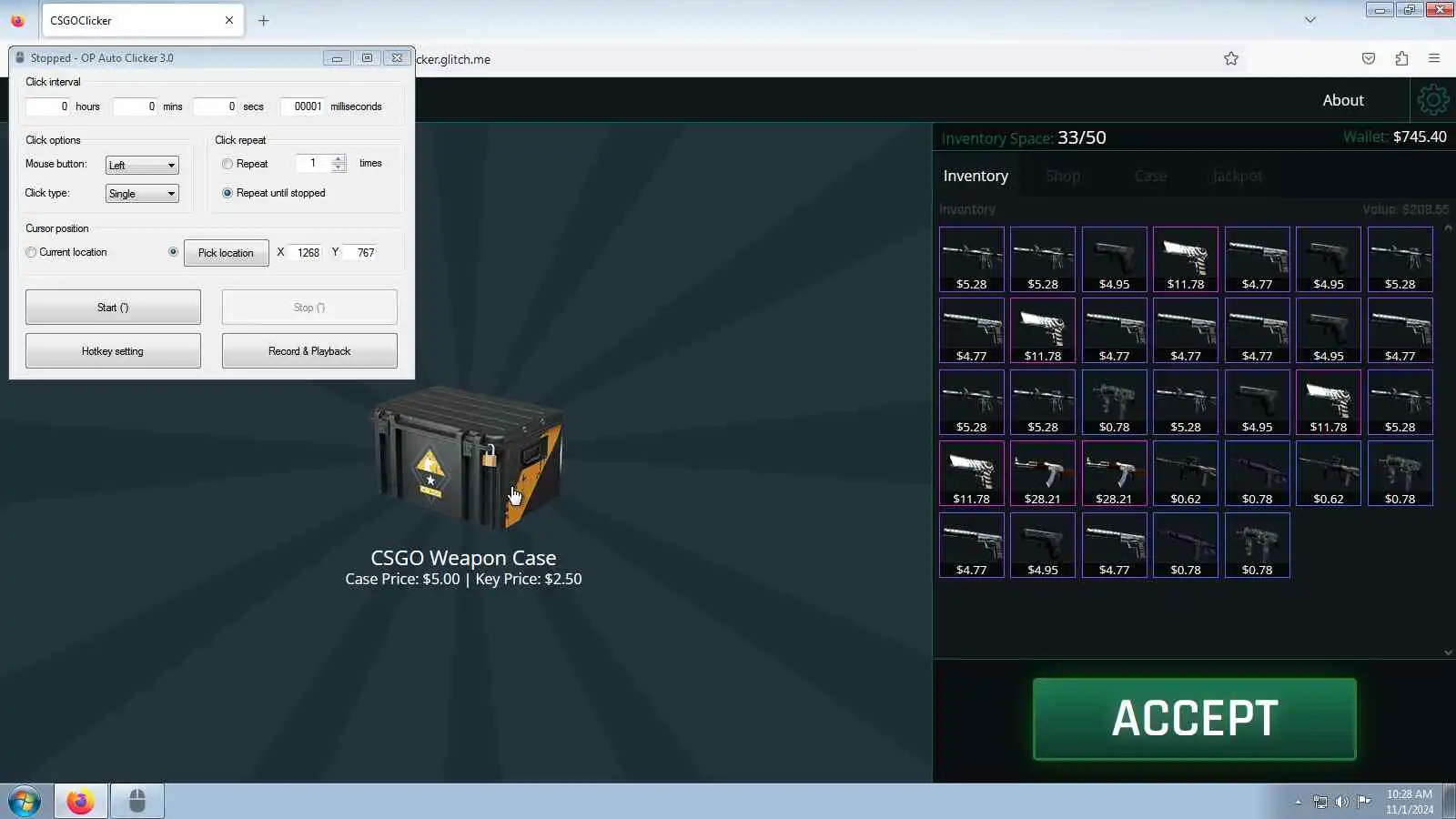
Task: Click the repeat times number field
Action: [x=314, y=164]
